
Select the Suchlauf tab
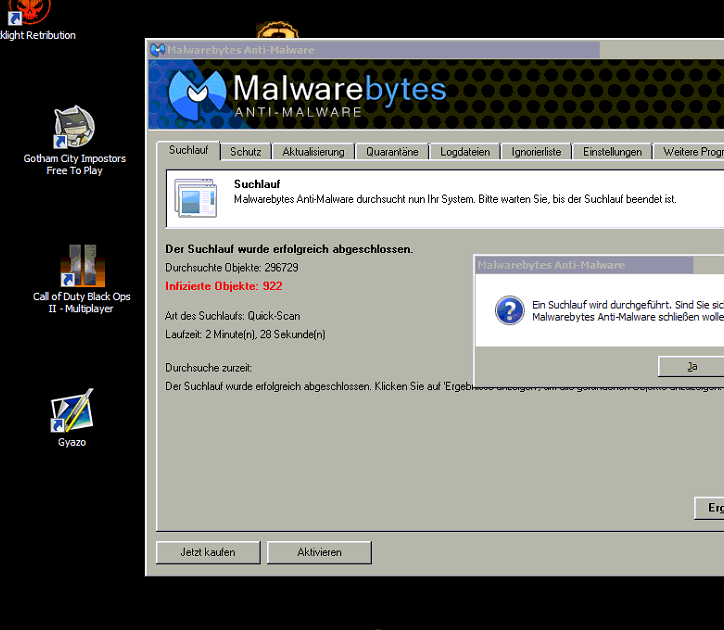click(x=188, y=150)
